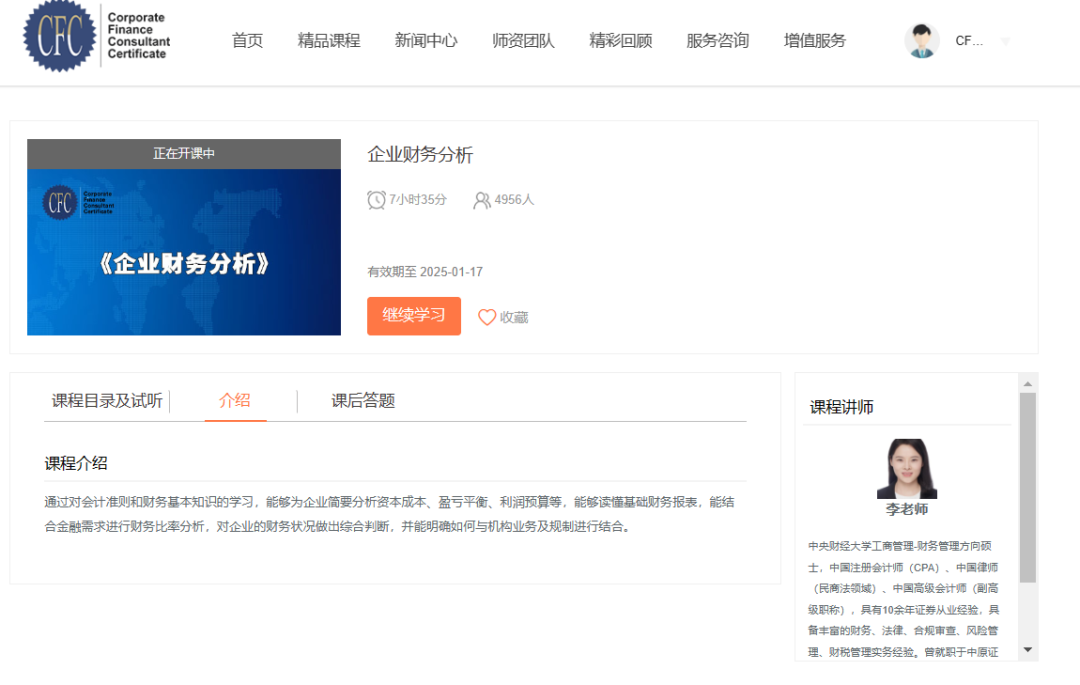The image size is (1080, 685).
Task: Go to 首页 in the navigation
Action: pos(247,41)
